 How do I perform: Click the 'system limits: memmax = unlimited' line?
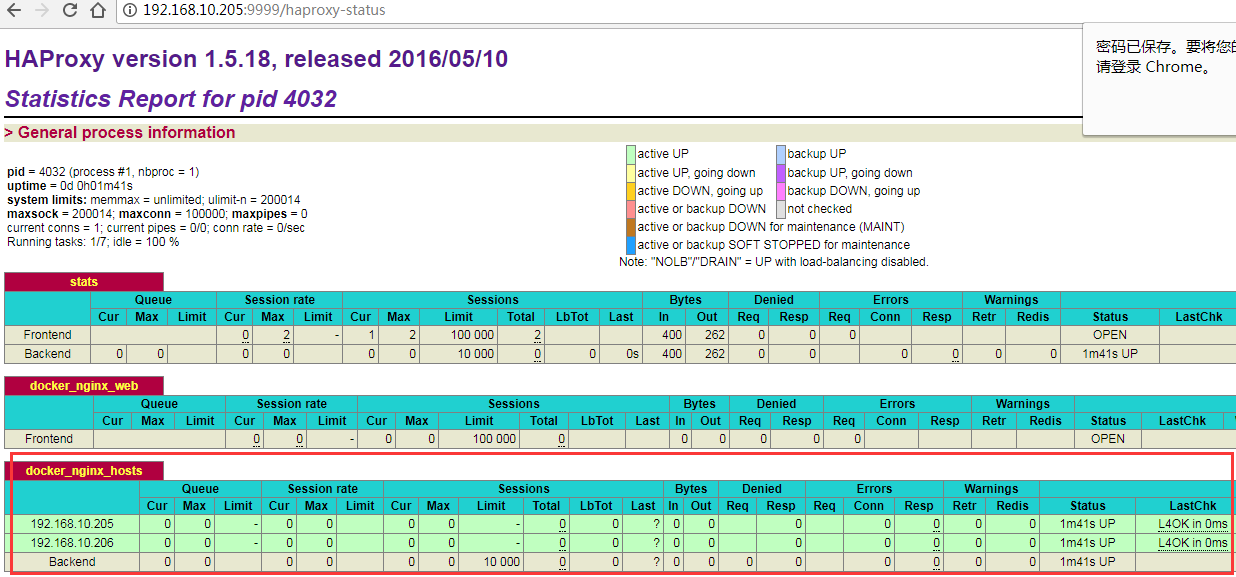pyautogui.click(x=154, y=200)
